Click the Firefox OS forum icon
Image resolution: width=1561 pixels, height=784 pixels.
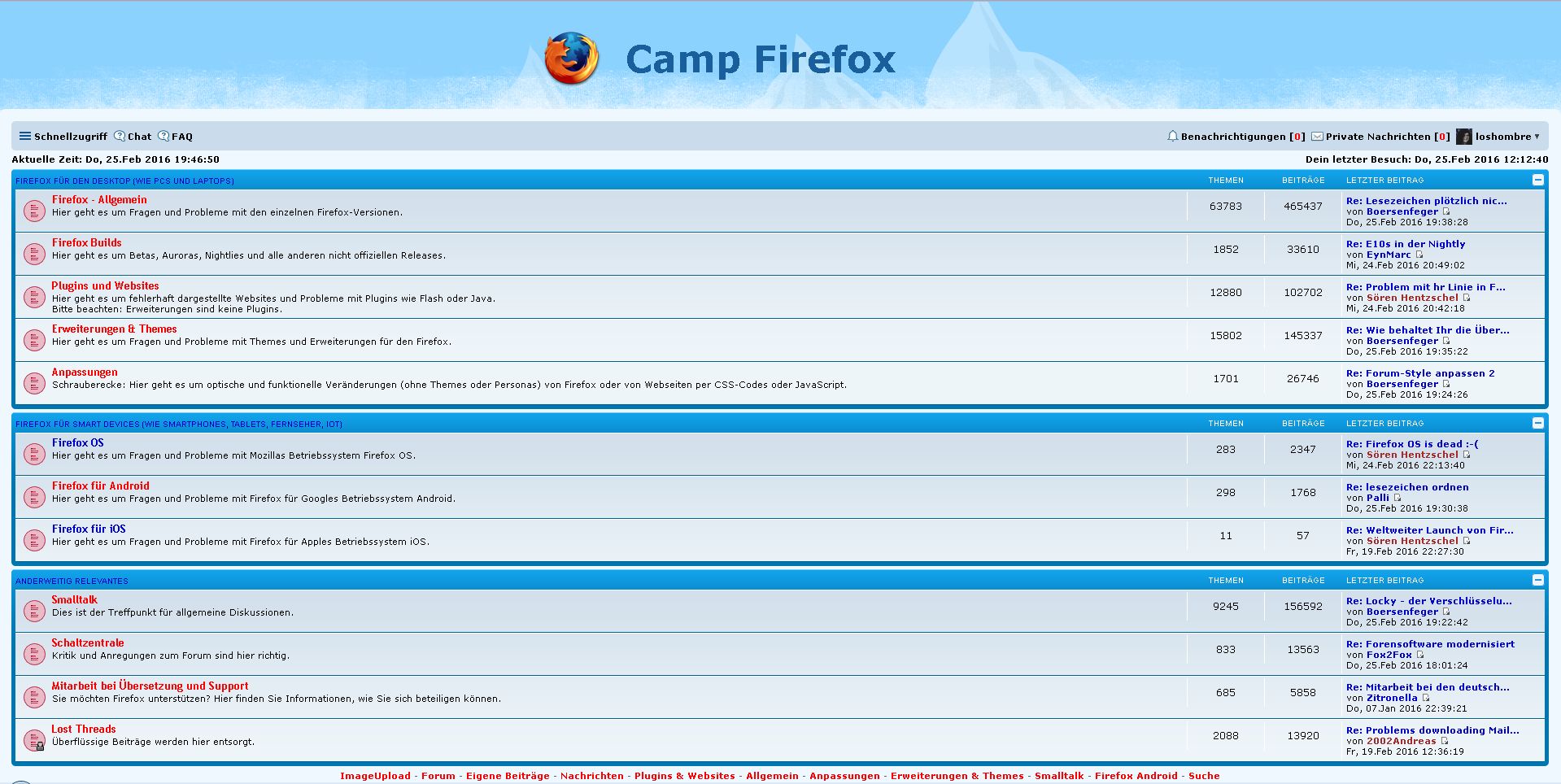(x=33, y=455)
